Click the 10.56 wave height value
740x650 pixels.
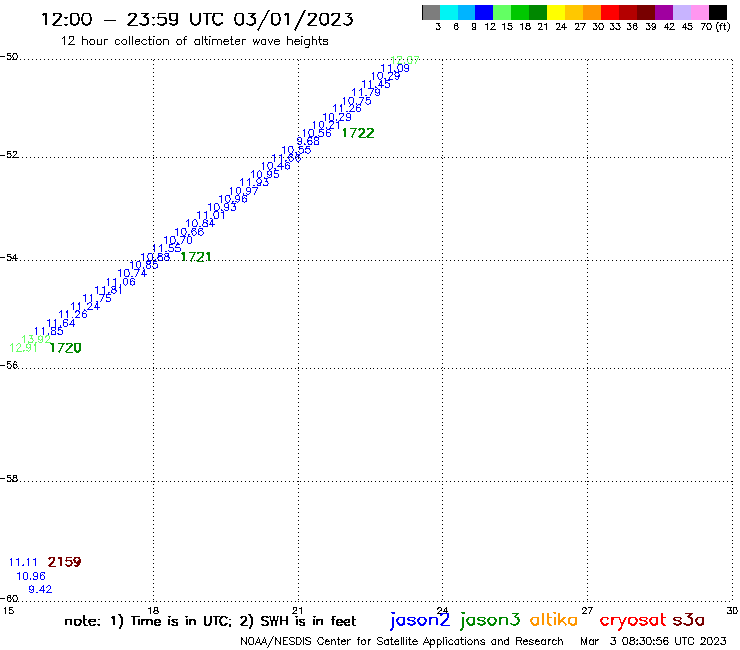tap(317, 133)
